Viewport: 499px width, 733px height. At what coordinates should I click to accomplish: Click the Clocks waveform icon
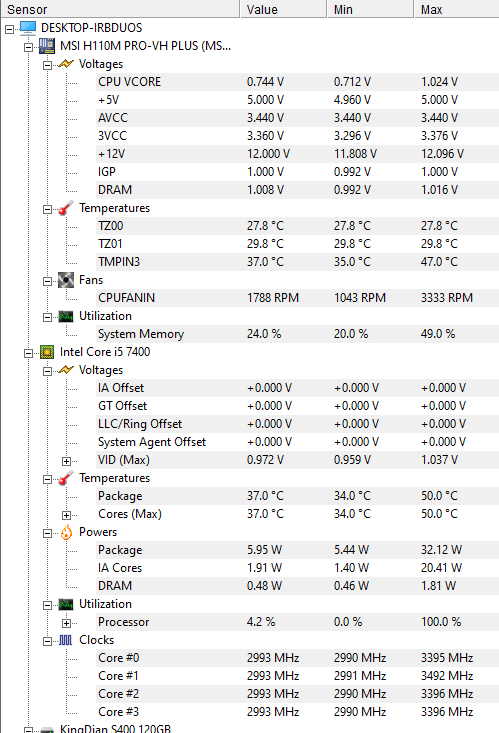[x=66, y=640]
